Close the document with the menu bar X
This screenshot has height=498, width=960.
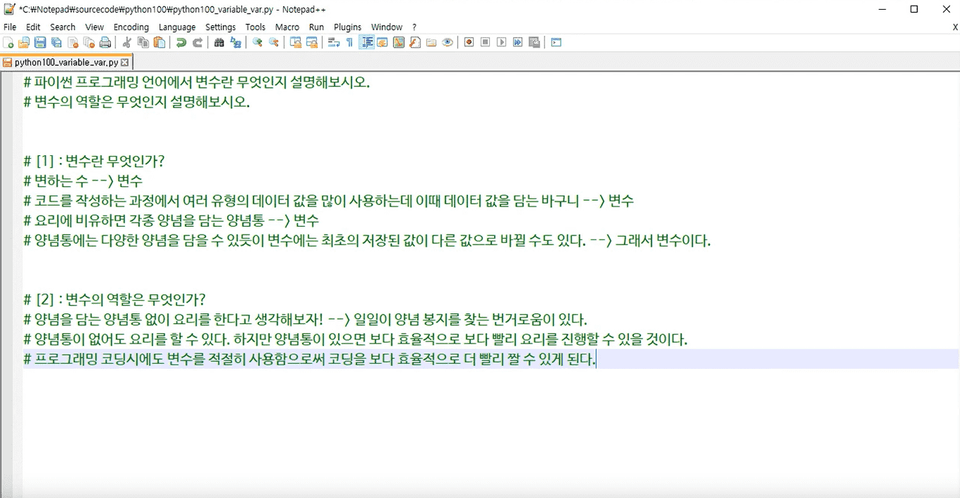pyautogui.click(x=955, y=27)
